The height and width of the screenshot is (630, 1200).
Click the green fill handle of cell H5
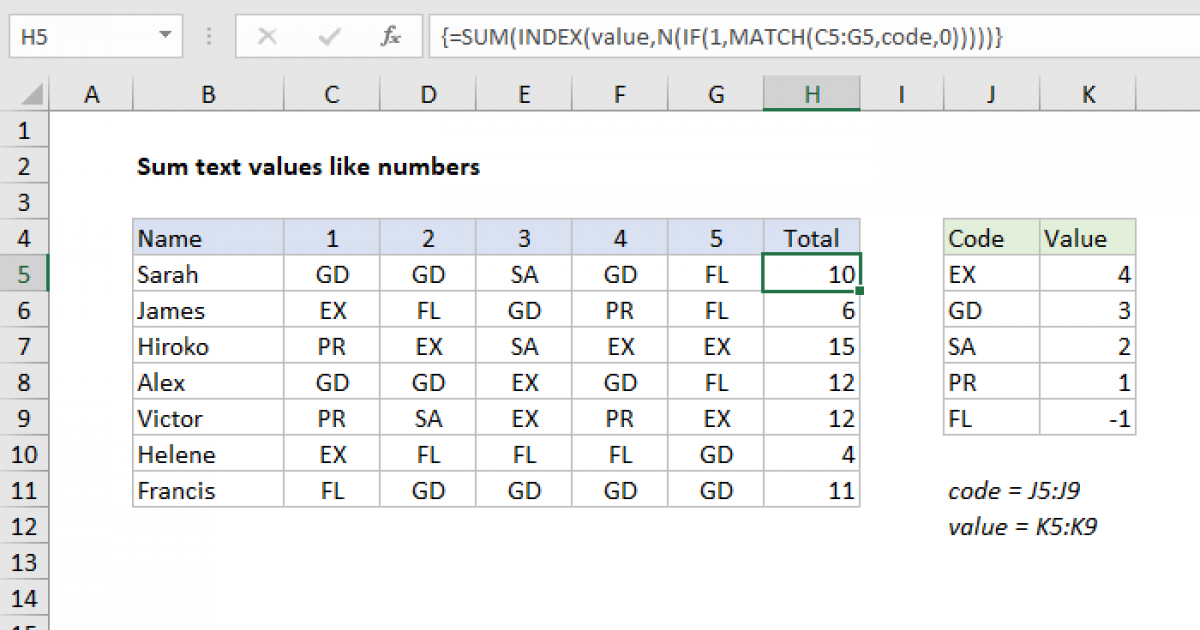point(858,288)
